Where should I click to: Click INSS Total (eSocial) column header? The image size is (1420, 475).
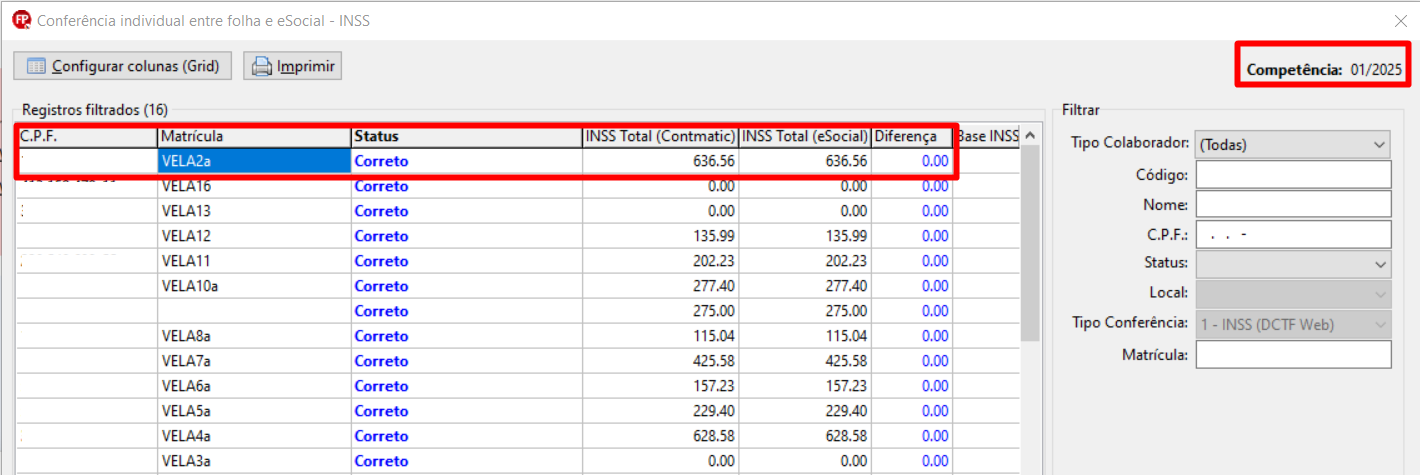pos(805,136)
